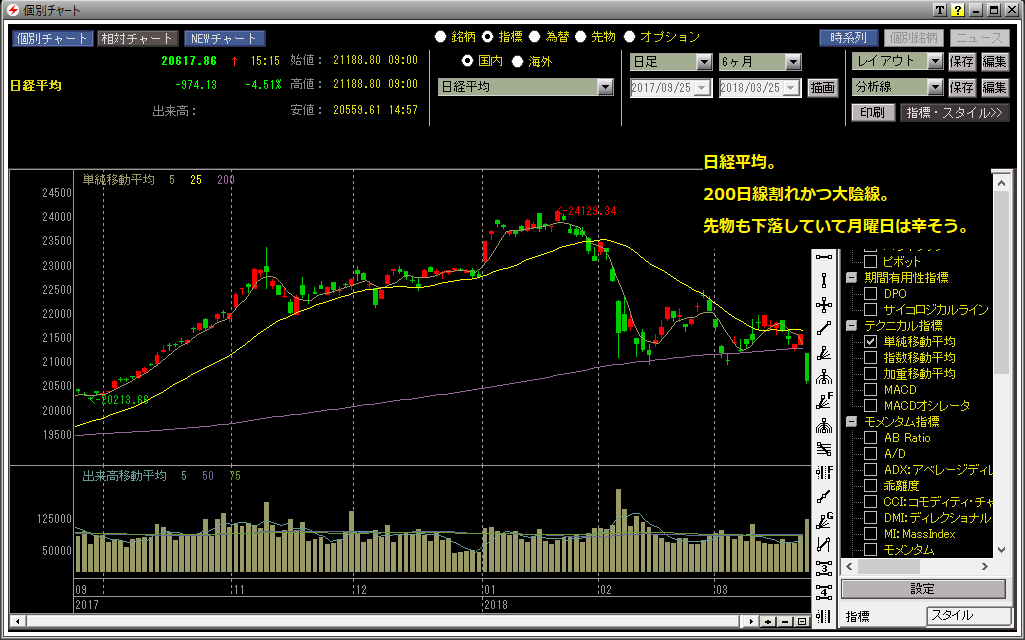Image resolution: width=1025 pixels, height=640 pixels.
Task: Click 編集 next to 分析線
Action: (x=994, y=87)
